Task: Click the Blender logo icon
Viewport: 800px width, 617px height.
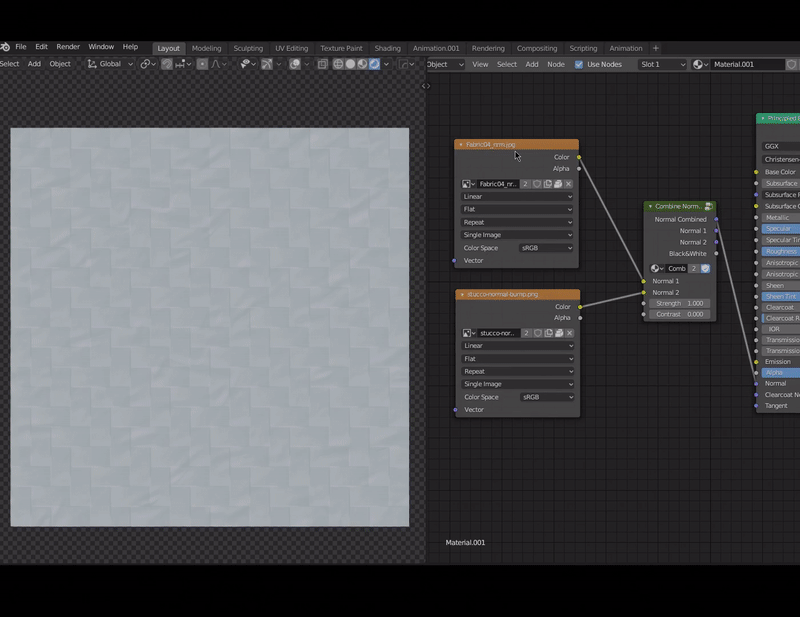Action: click(x=5, y=47)
